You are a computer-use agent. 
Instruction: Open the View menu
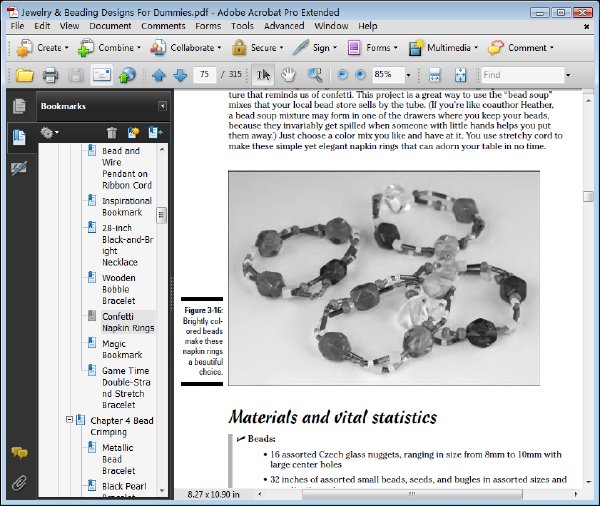69,26
